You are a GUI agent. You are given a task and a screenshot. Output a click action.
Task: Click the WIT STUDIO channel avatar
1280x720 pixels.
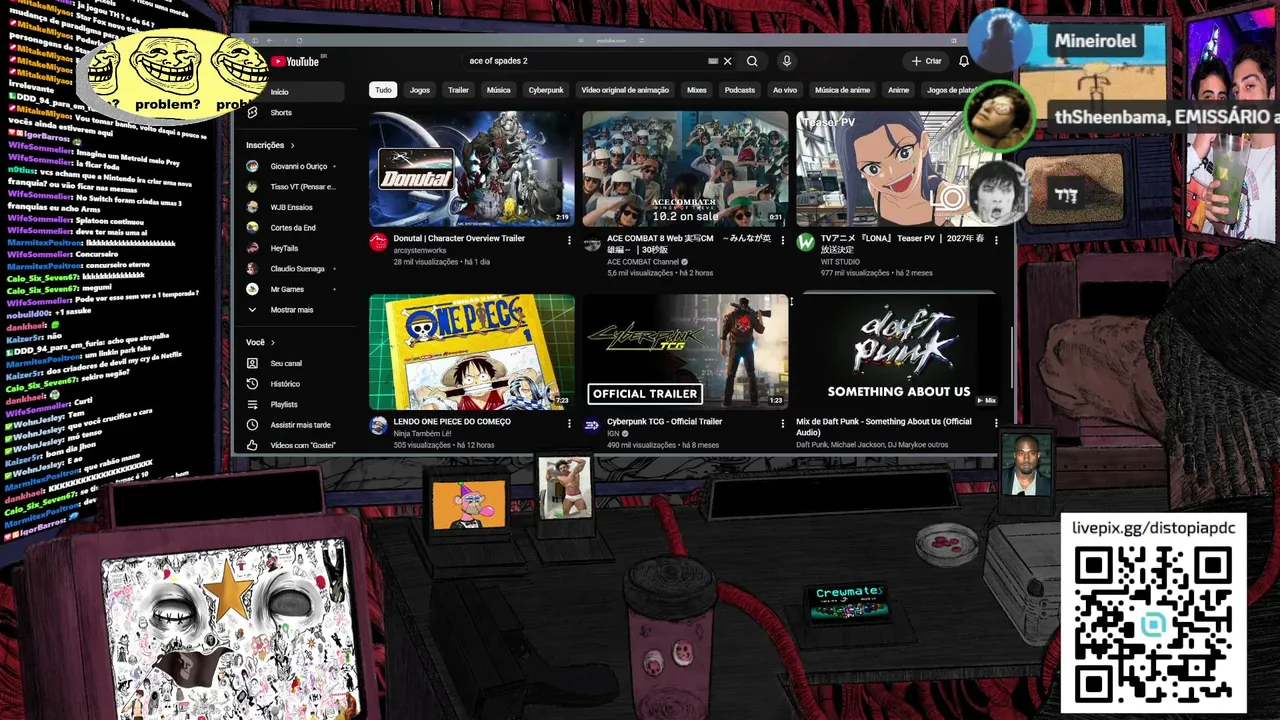[805, 242]
